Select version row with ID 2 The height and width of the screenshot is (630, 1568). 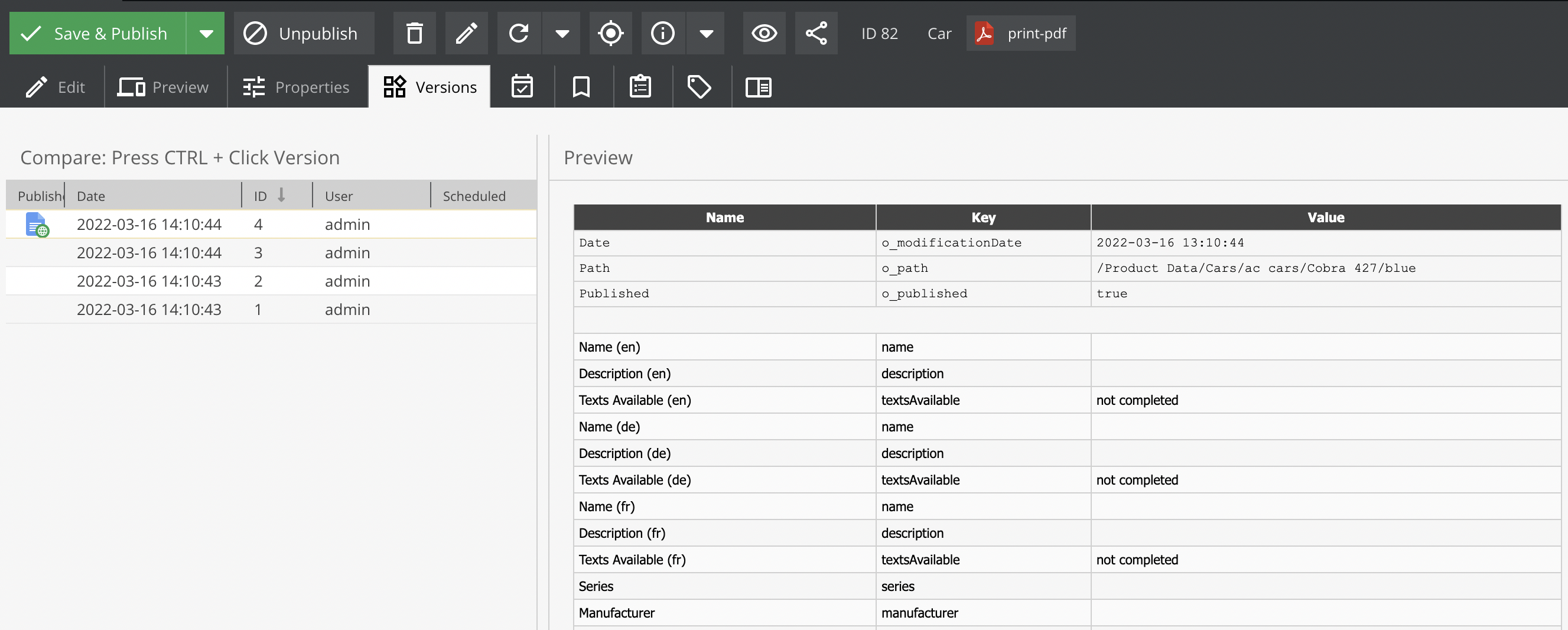coord(272,281)
